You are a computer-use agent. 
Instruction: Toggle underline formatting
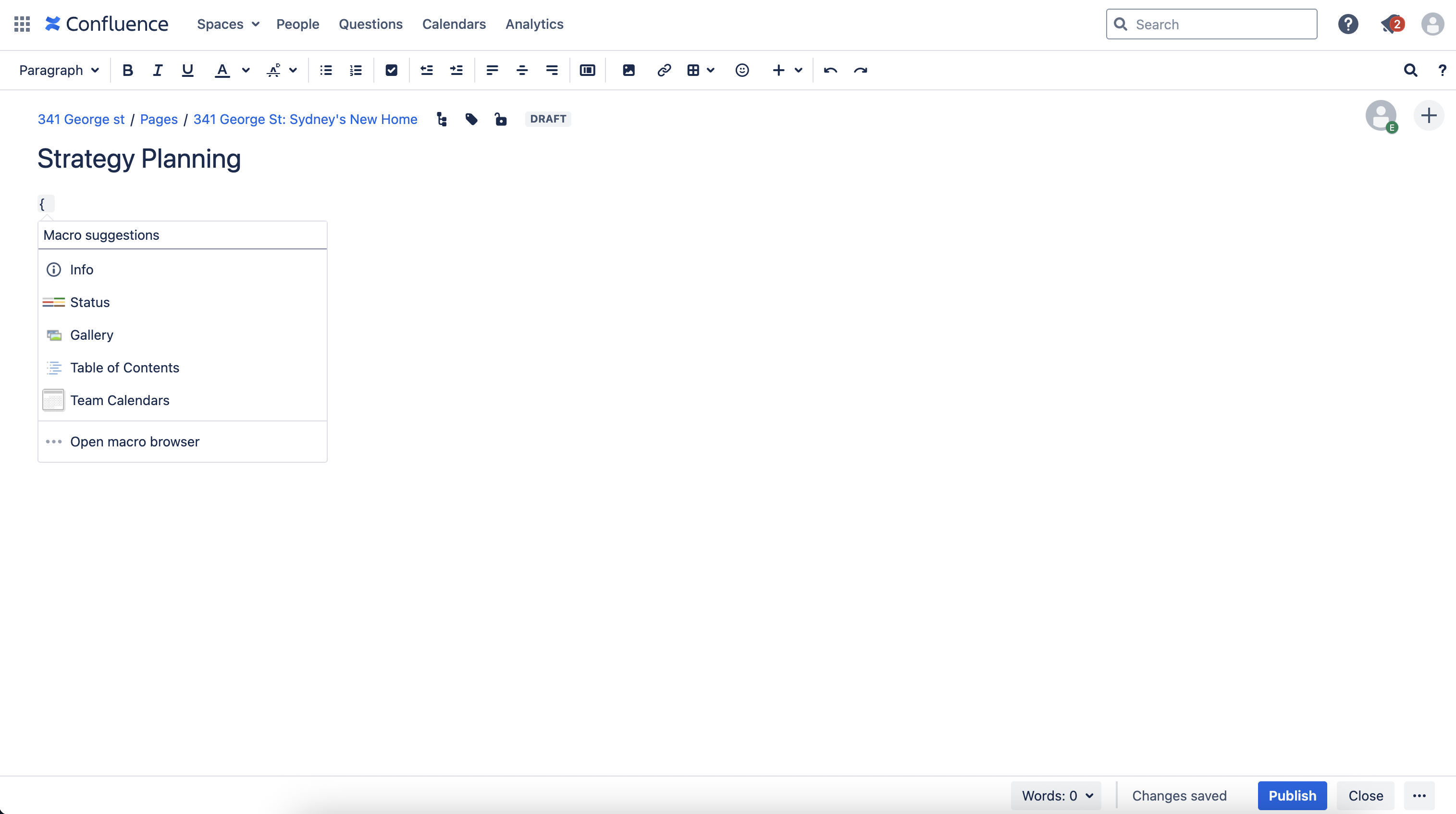[188, 70]
